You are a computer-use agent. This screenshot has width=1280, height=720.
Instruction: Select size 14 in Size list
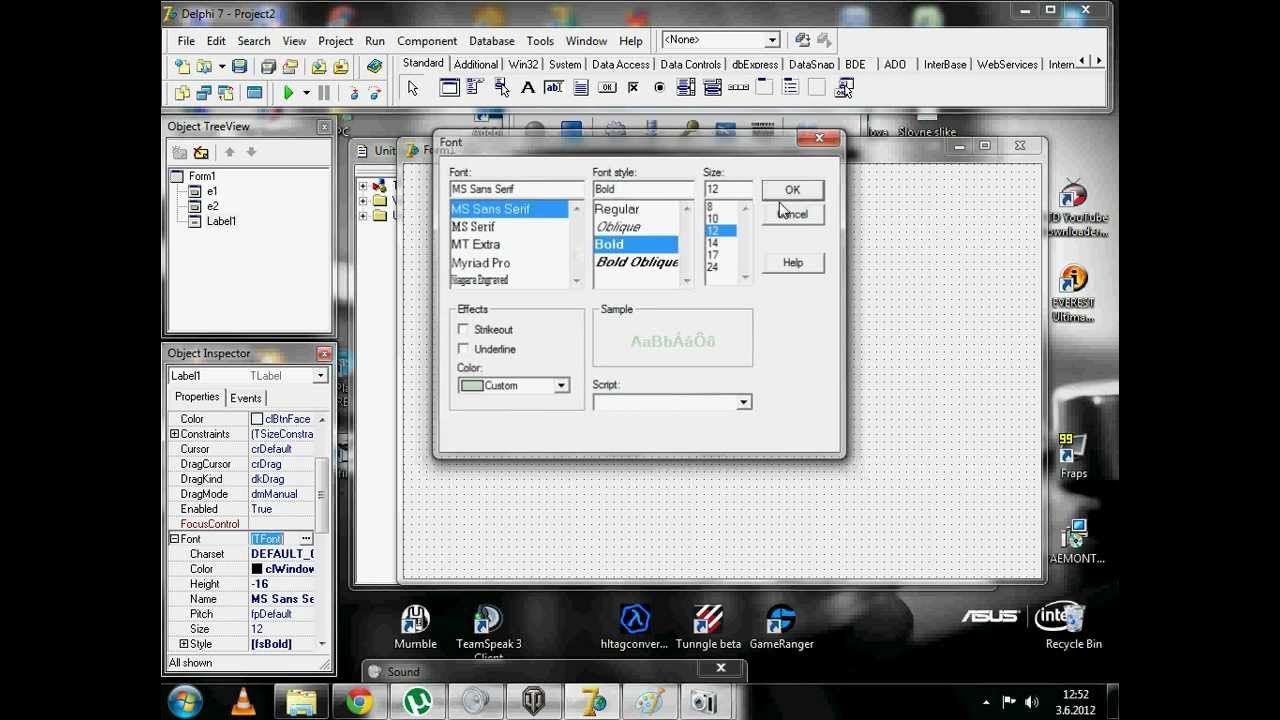712,243
